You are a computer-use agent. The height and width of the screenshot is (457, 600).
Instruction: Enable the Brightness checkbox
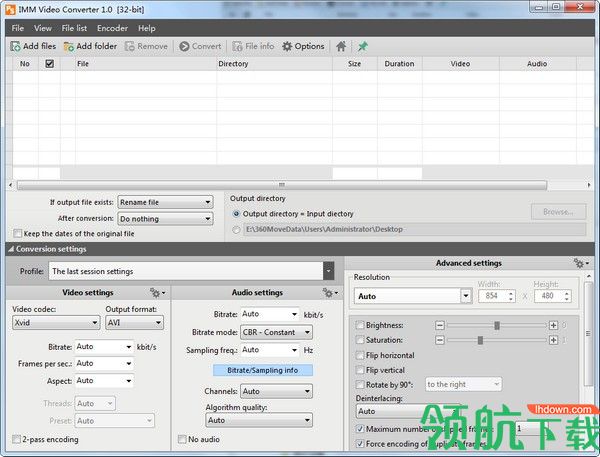point(360,325)
